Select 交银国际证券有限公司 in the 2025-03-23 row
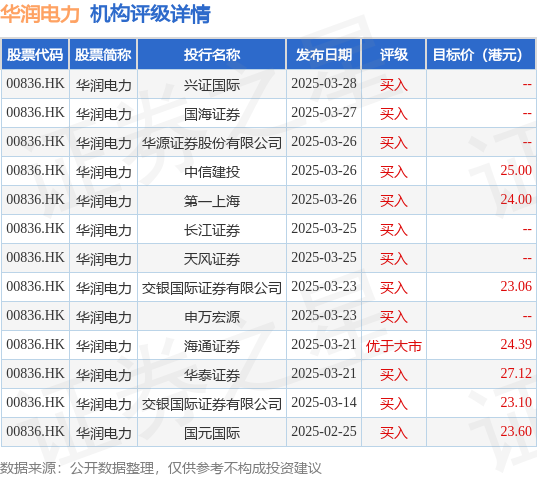 [212, 288]
